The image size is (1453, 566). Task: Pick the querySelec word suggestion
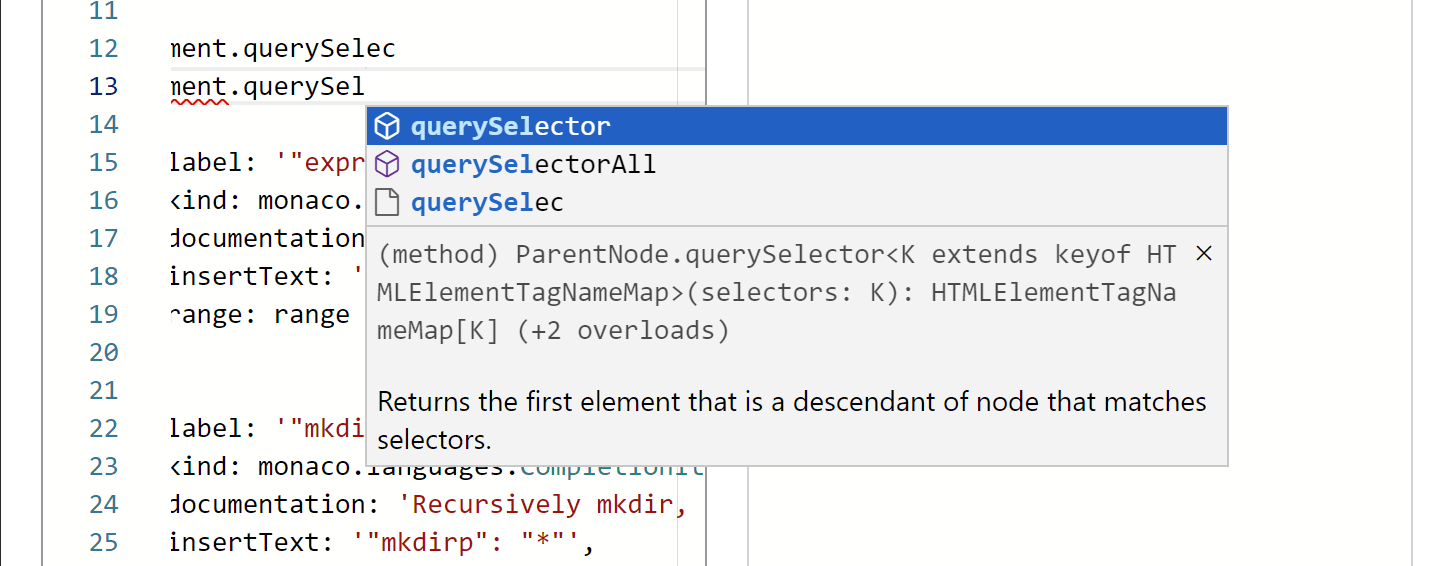point(487,203)
